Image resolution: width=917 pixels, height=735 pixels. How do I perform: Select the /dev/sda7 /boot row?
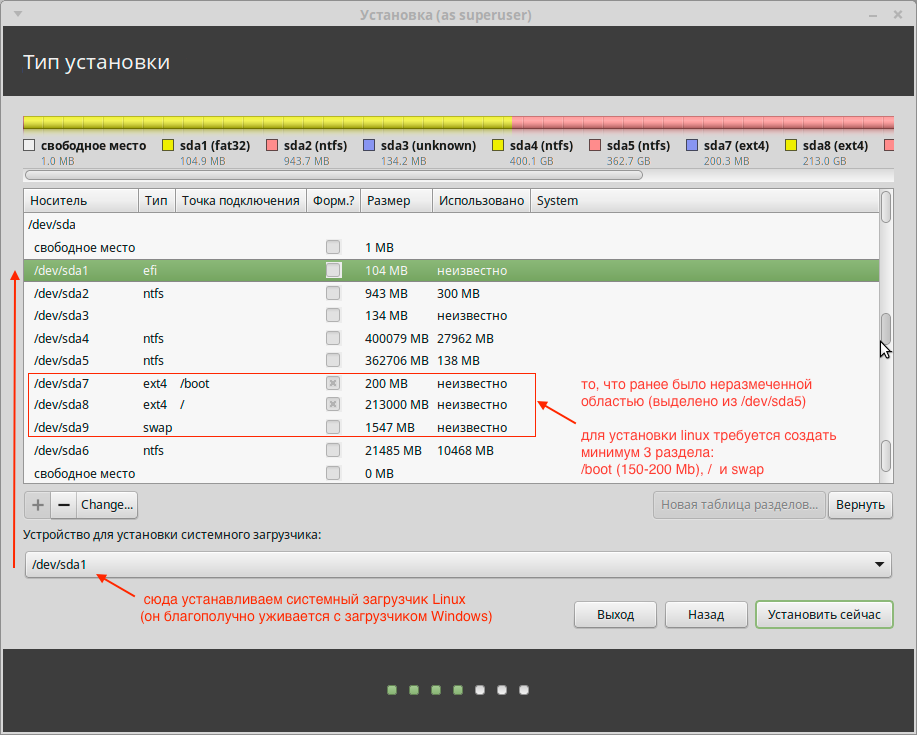(451, 383)
